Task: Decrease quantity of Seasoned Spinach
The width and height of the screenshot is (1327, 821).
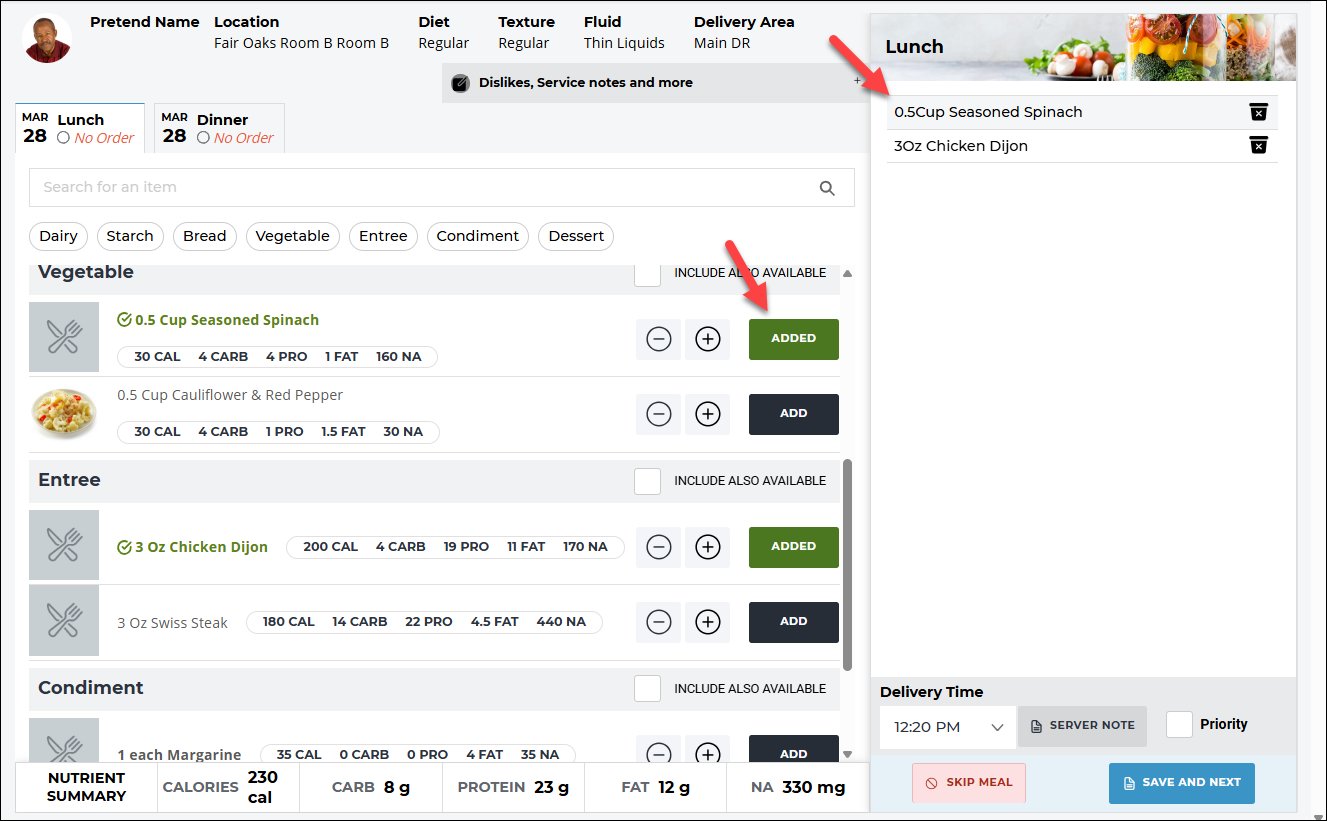Action: point(658,339)
